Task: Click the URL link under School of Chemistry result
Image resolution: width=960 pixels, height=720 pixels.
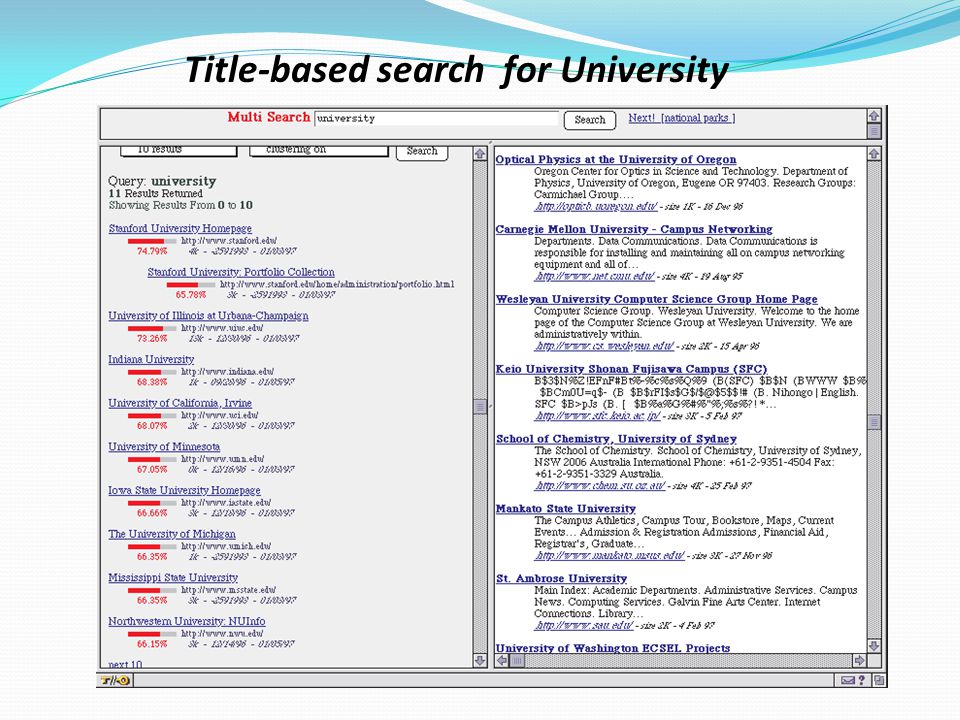Action: click(599, 486)
